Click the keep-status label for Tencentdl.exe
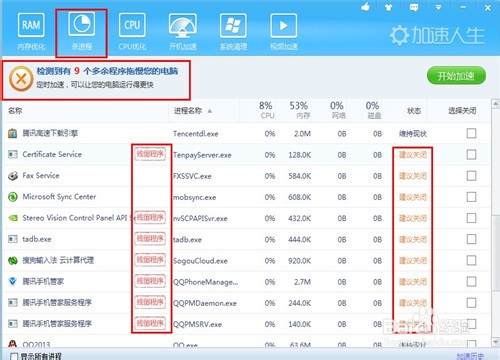The width and height of the screenshot is (500, 360). (x=413, y=134)
